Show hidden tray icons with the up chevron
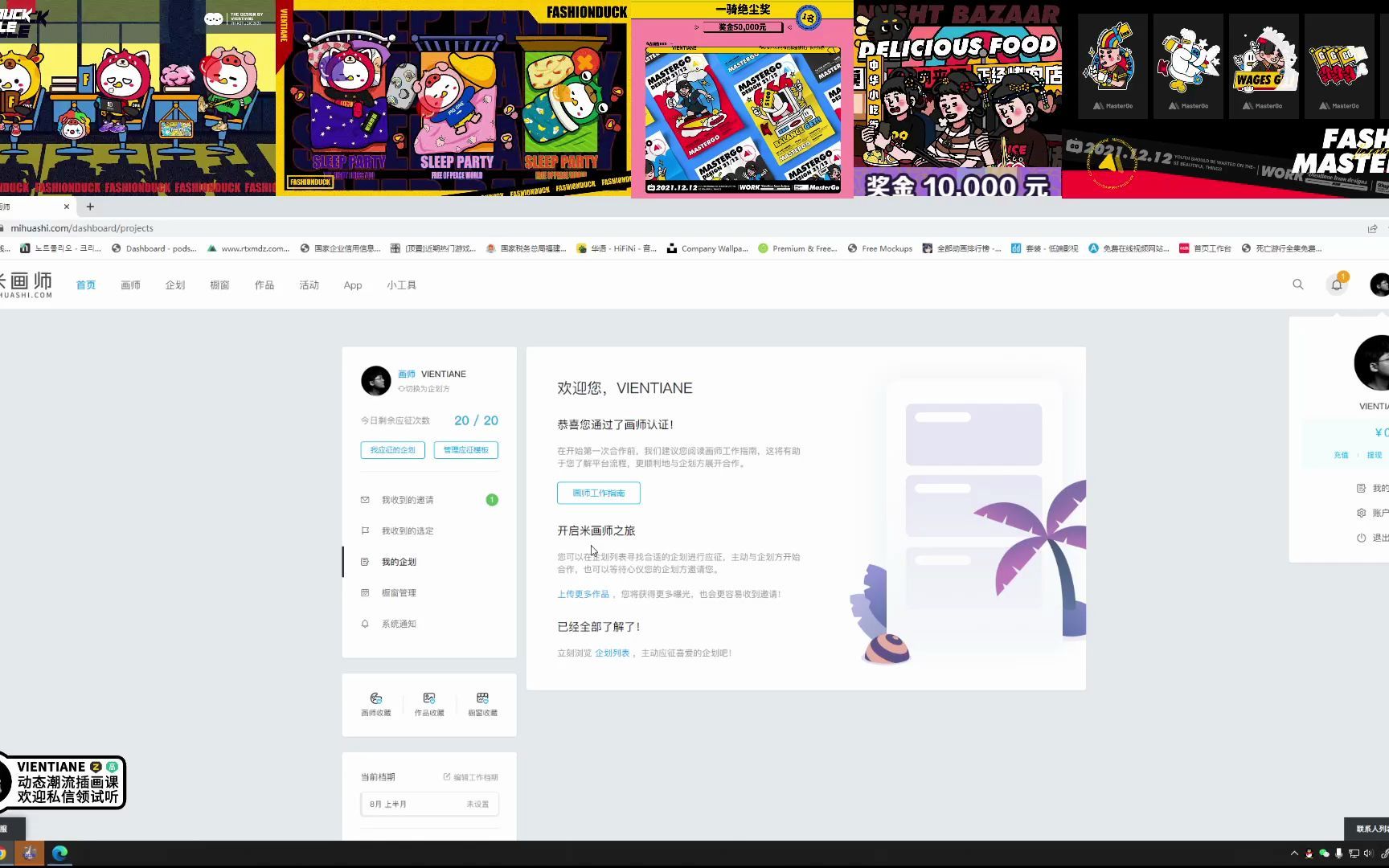The image size is (1389, 868). 1294,854
